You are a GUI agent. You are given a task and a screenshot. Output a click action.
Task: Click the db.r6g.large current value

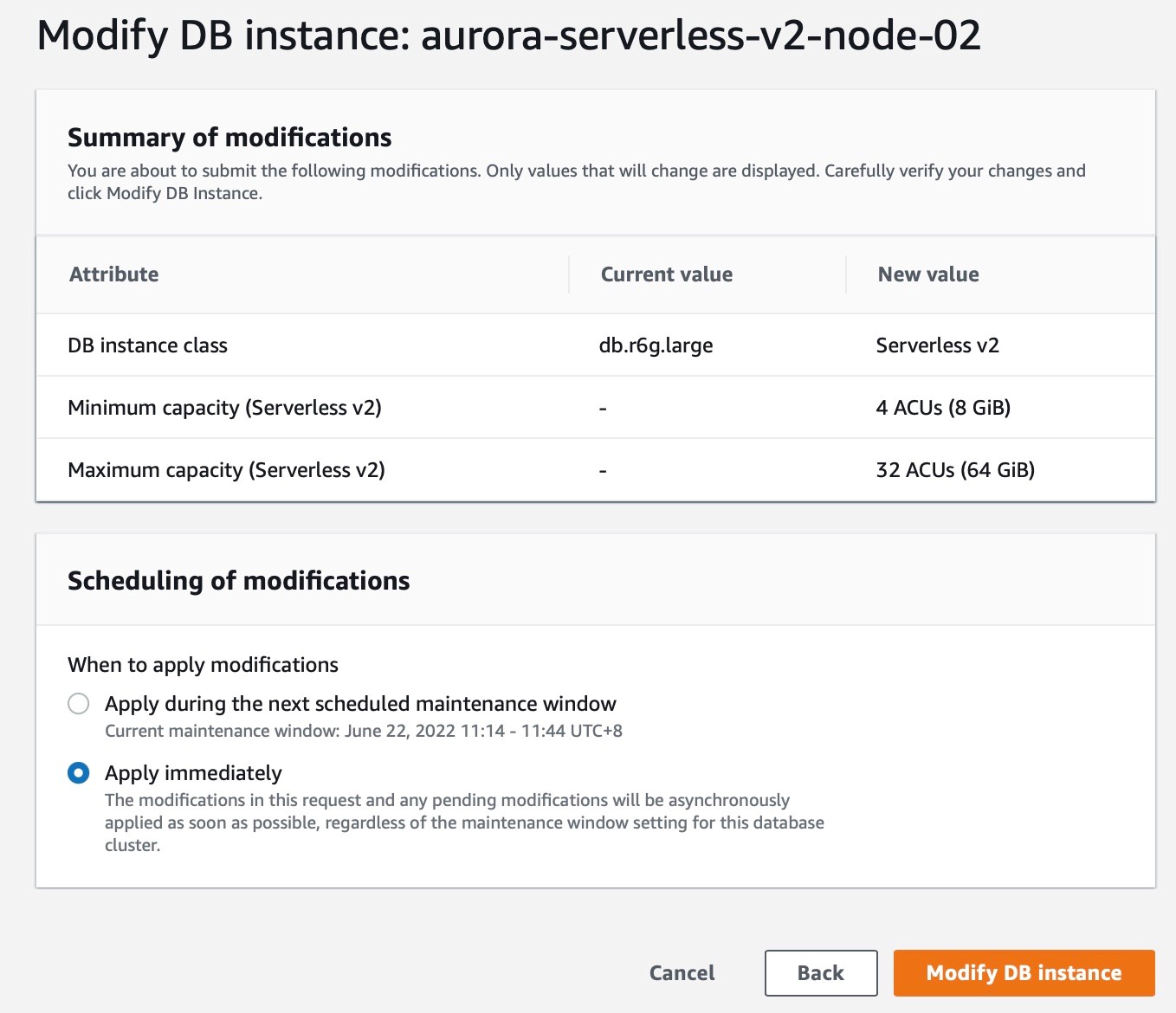[656, 345]
